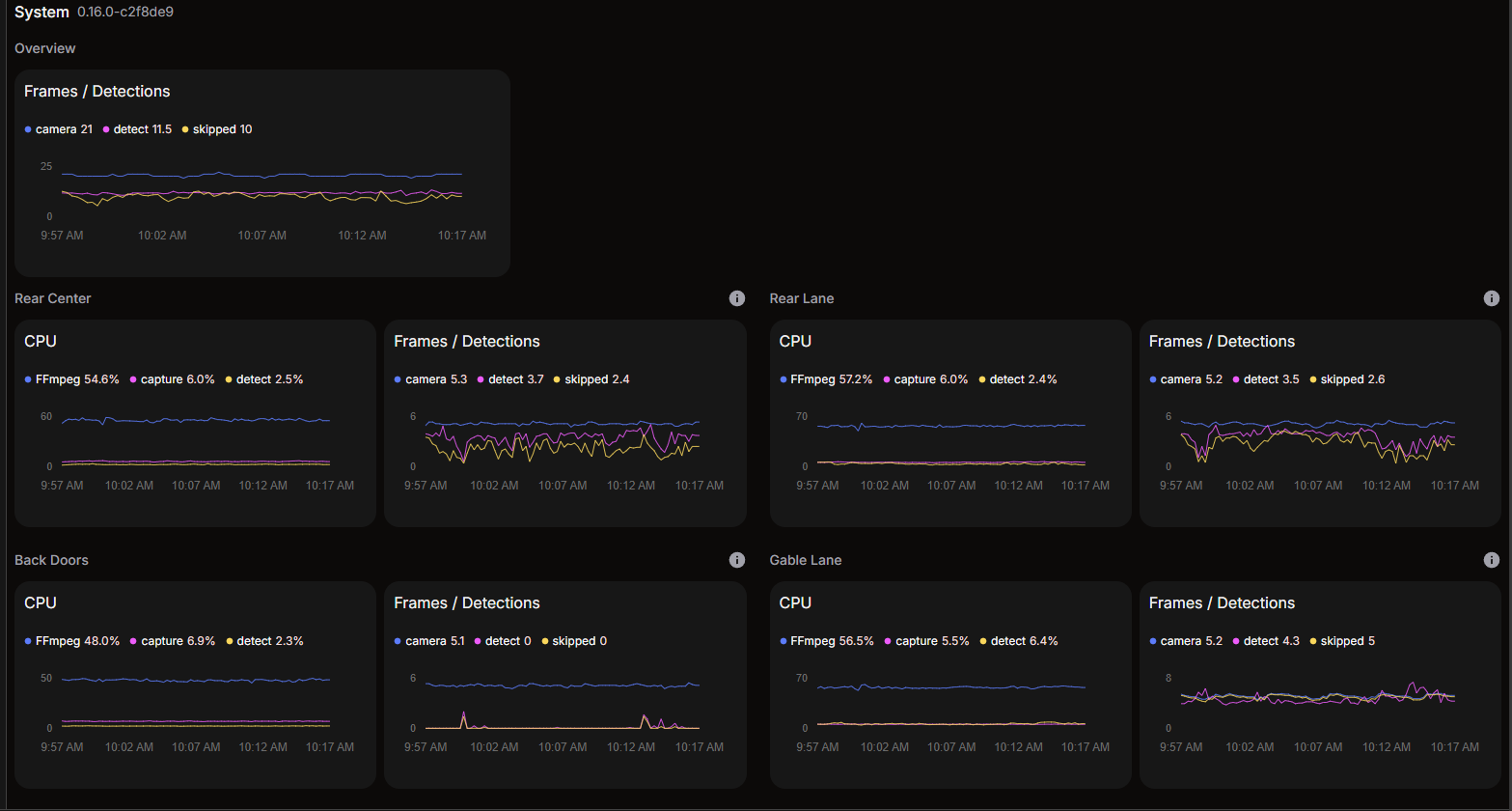Image resolution: width=1512 pixels, height=811 pixels.
Task: Open the Gable Lane info icon
Action: (x=1492, y=560)
